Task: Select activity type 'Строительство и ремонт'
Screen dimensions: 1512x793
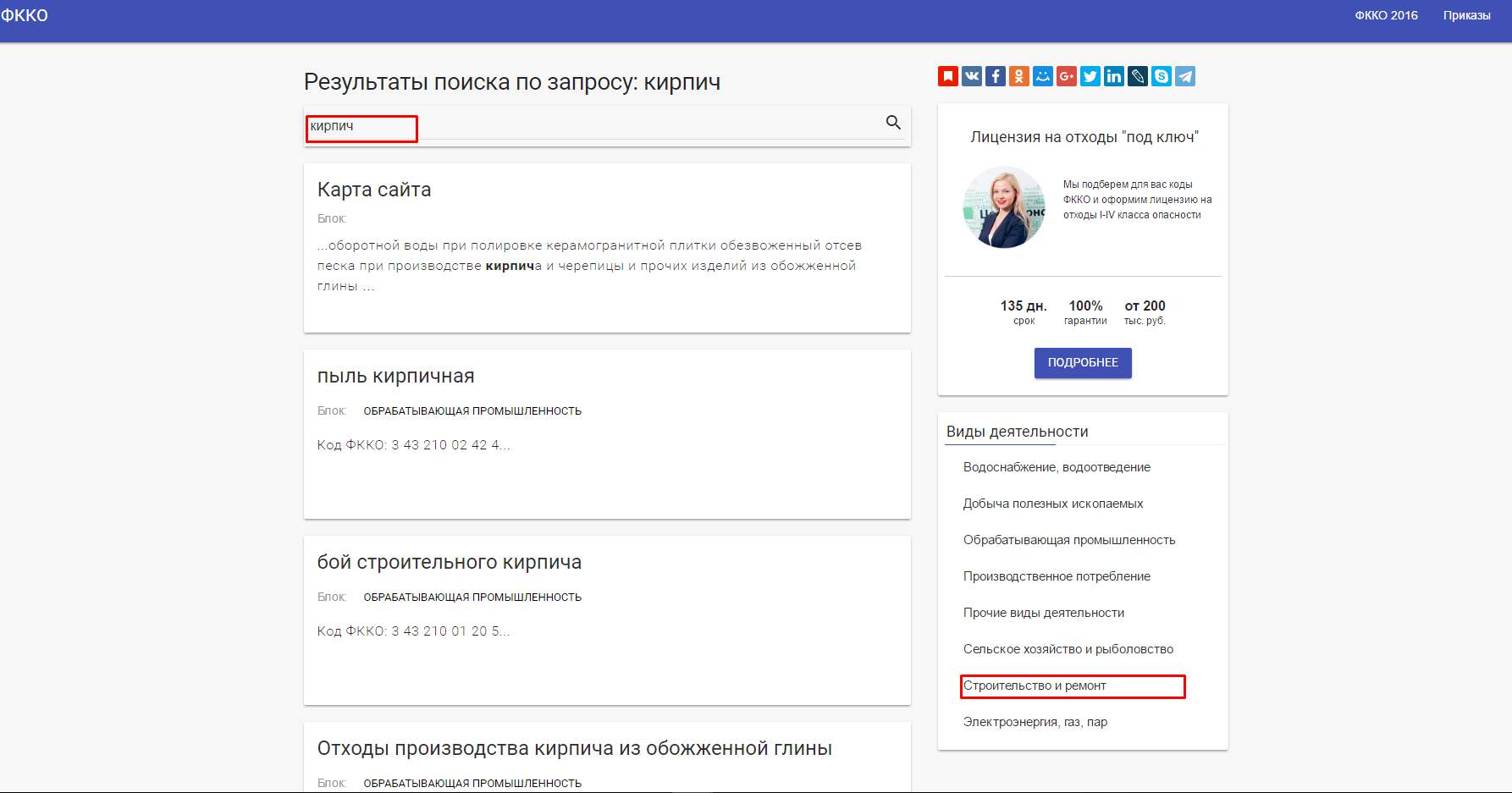Action: [x=1035, y=686]
